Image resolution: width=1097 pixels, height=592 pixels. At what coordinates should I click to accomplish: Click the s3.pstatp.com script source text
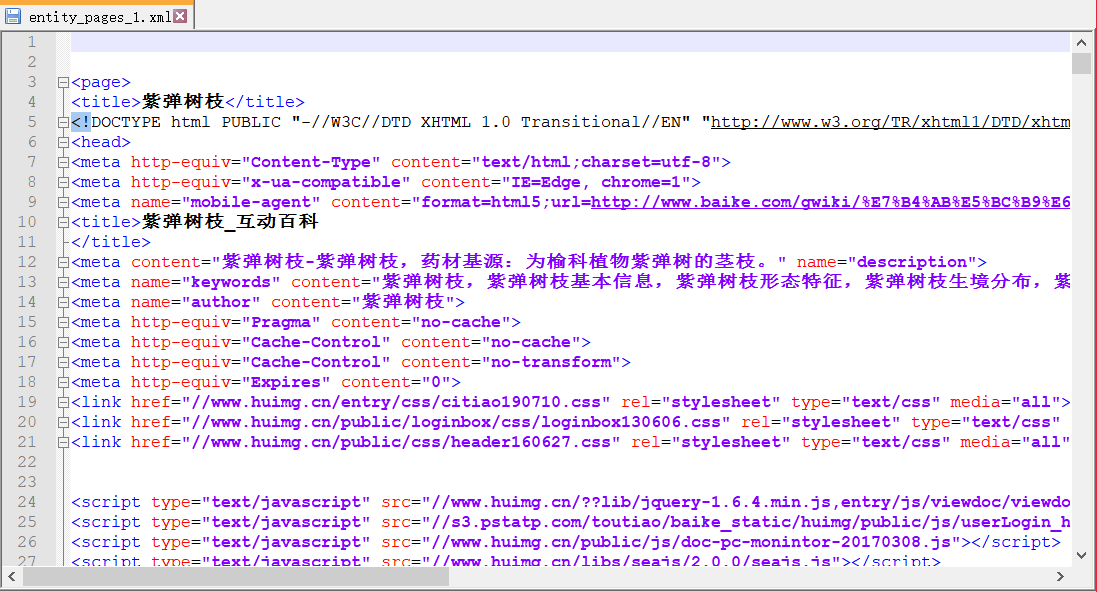click(x=746, y=523)
